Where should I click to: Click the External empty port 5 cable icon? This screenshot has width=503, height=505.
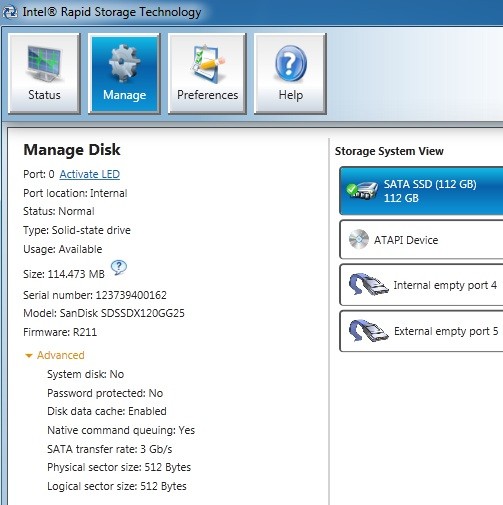pyautogui.click(x=368, y=330)
